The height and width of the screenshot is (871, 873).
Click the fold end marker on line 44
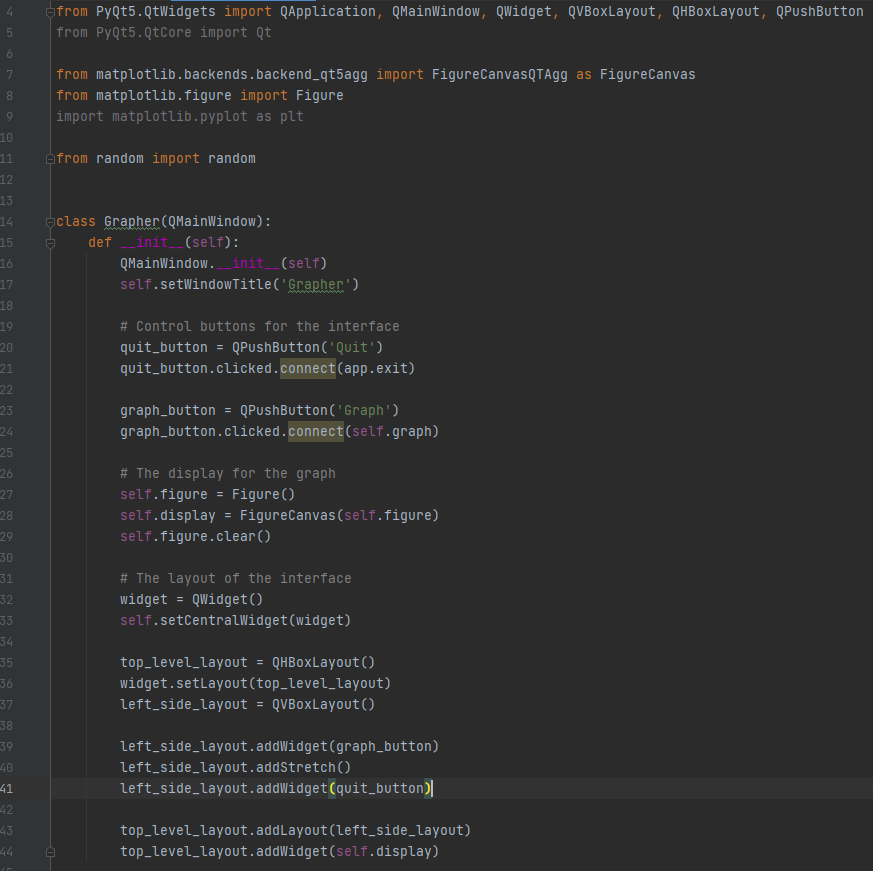click(x=50, y=852)
